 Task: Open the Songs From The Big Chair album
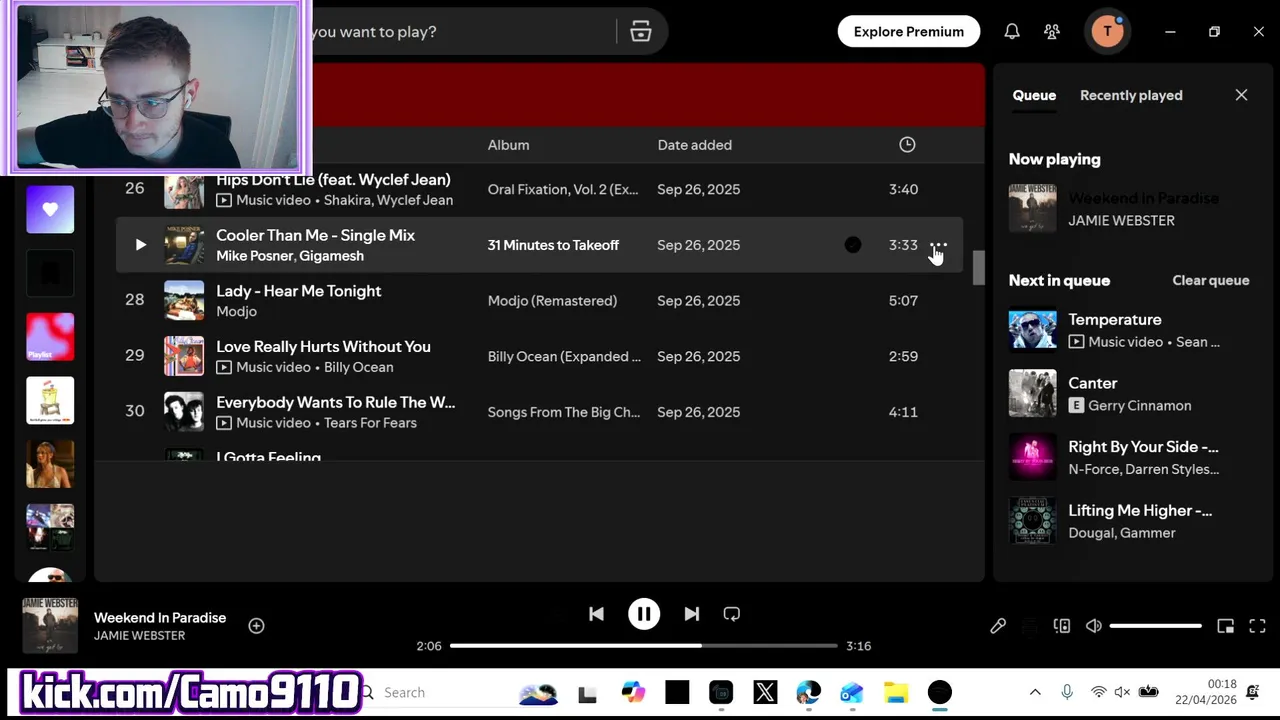564,412
